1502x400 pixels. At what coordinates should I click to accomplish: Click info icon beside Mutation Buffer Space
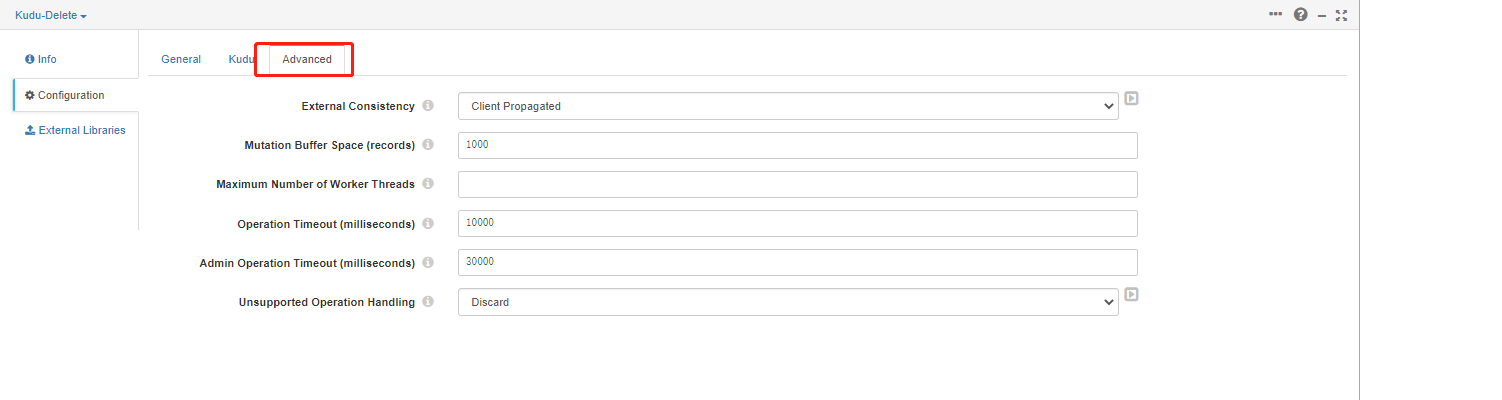[428, 145]
